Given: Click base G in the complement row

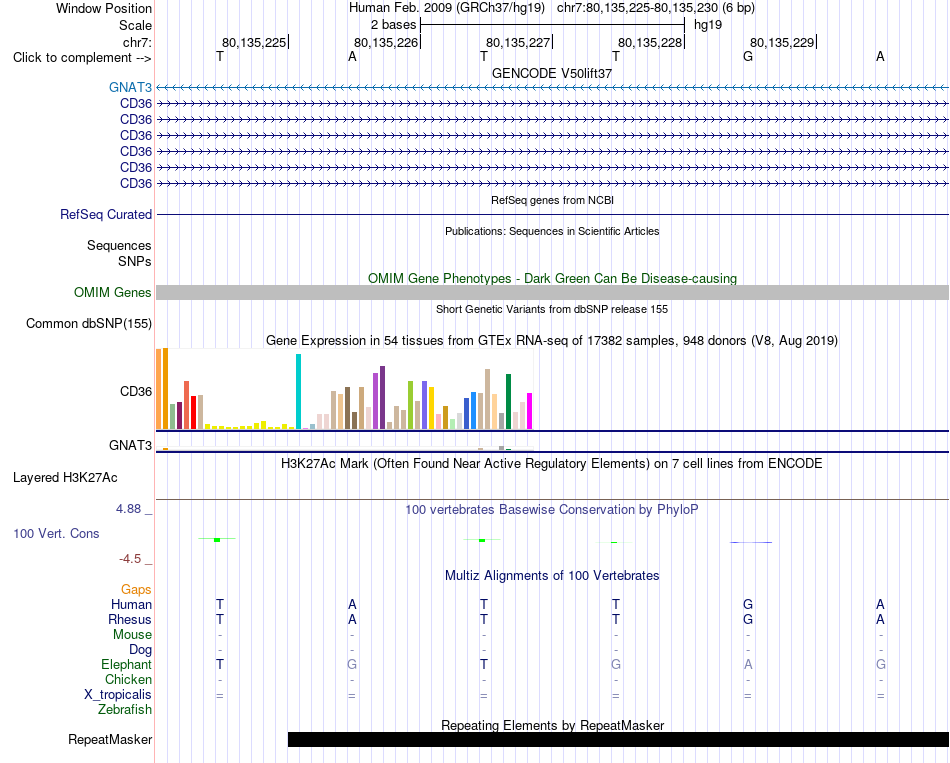Looking at the screenshot, I should point(748,56).
